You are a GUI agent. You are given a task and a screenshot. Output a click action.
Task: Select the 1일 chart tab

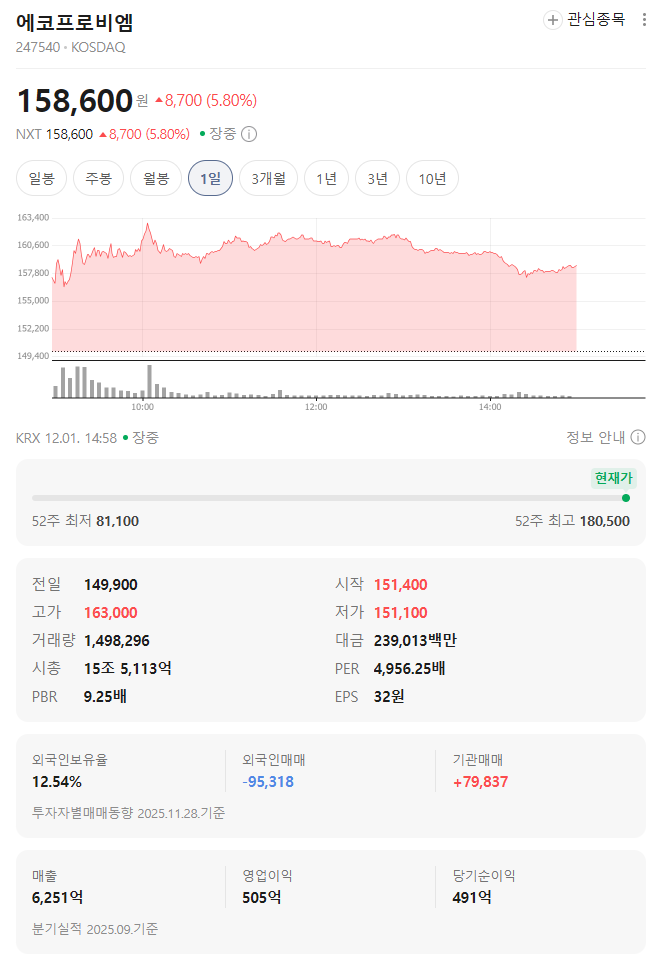tap(210, 178)
